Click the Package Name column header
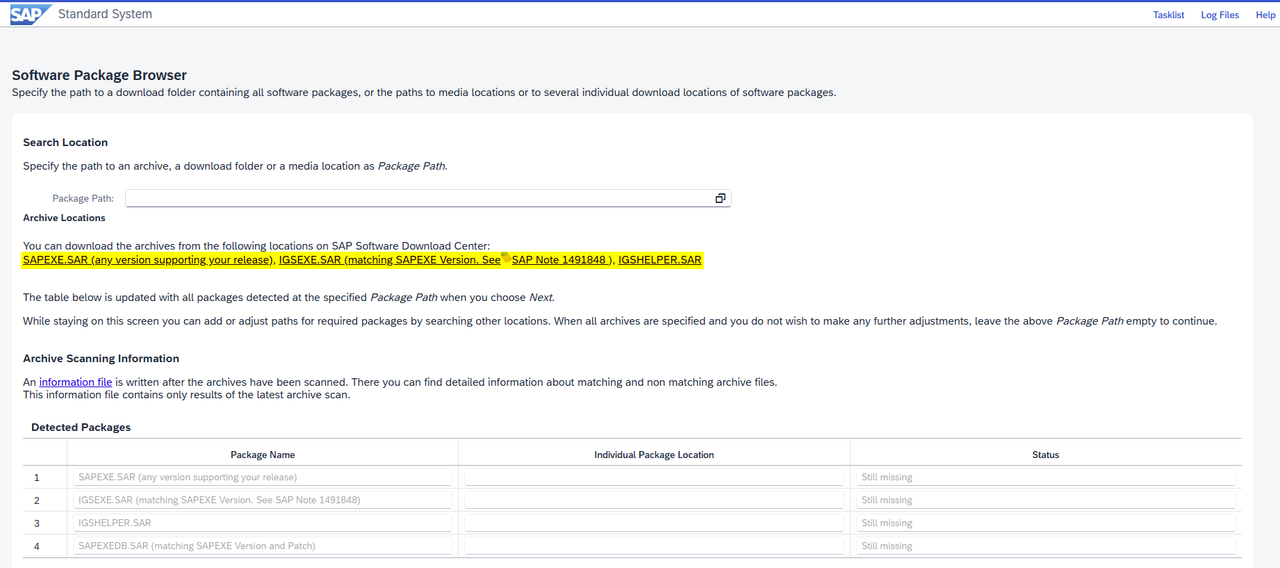 (x=263, y=455)
